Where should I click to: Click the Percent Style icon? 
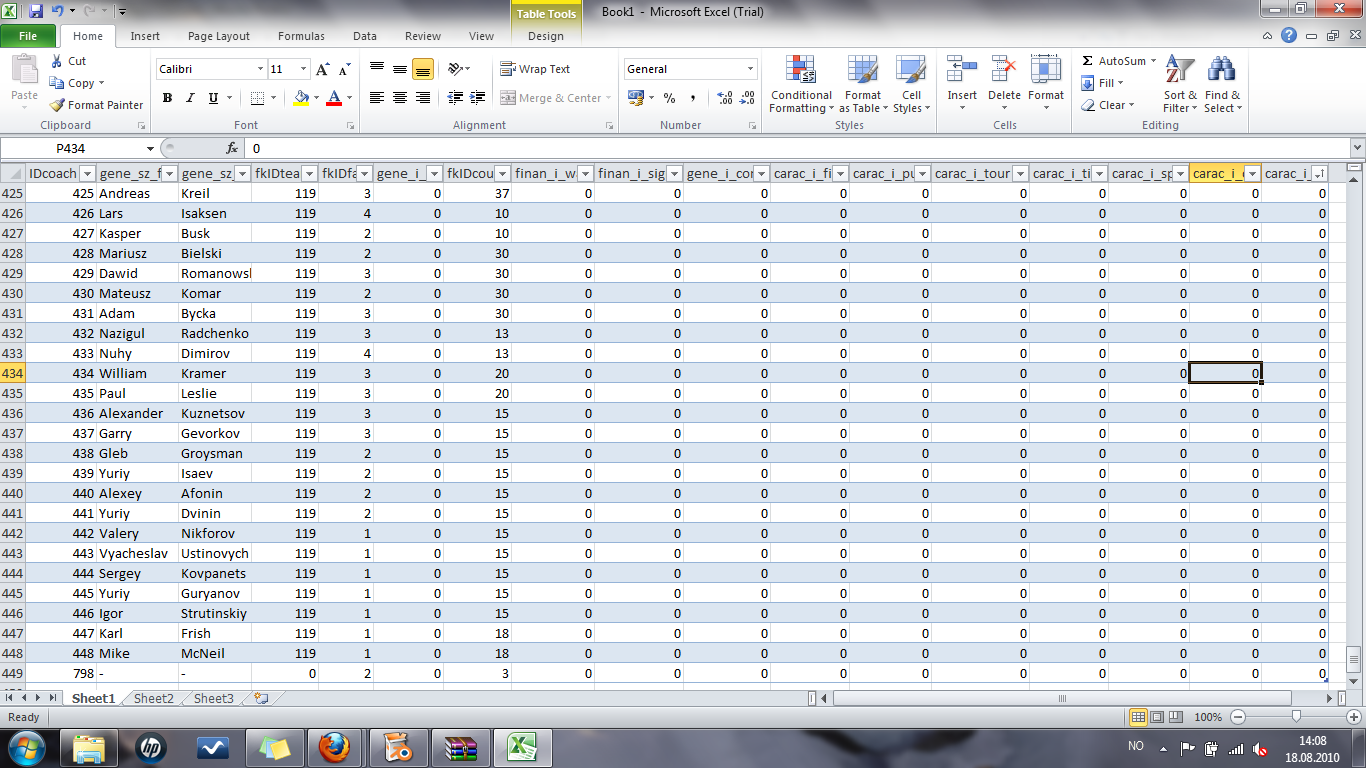coord(669,98)
